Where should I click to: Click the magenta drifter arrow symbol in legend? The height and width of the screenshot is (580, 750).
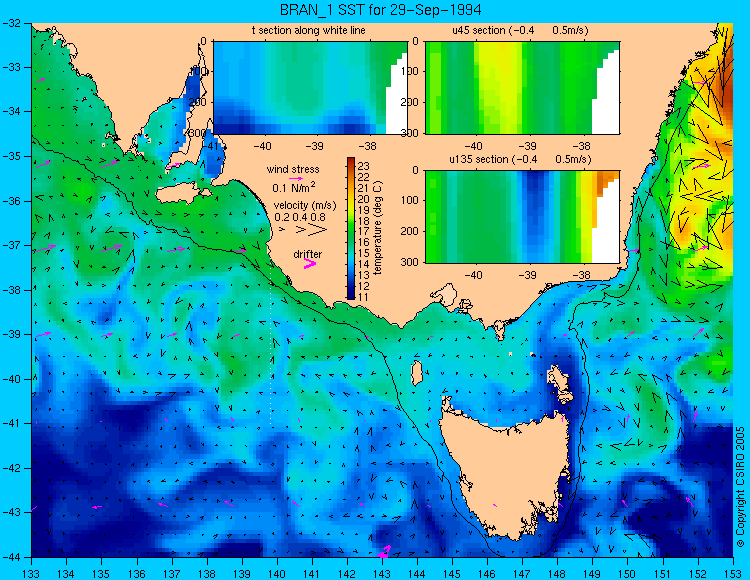coord(310,264)
